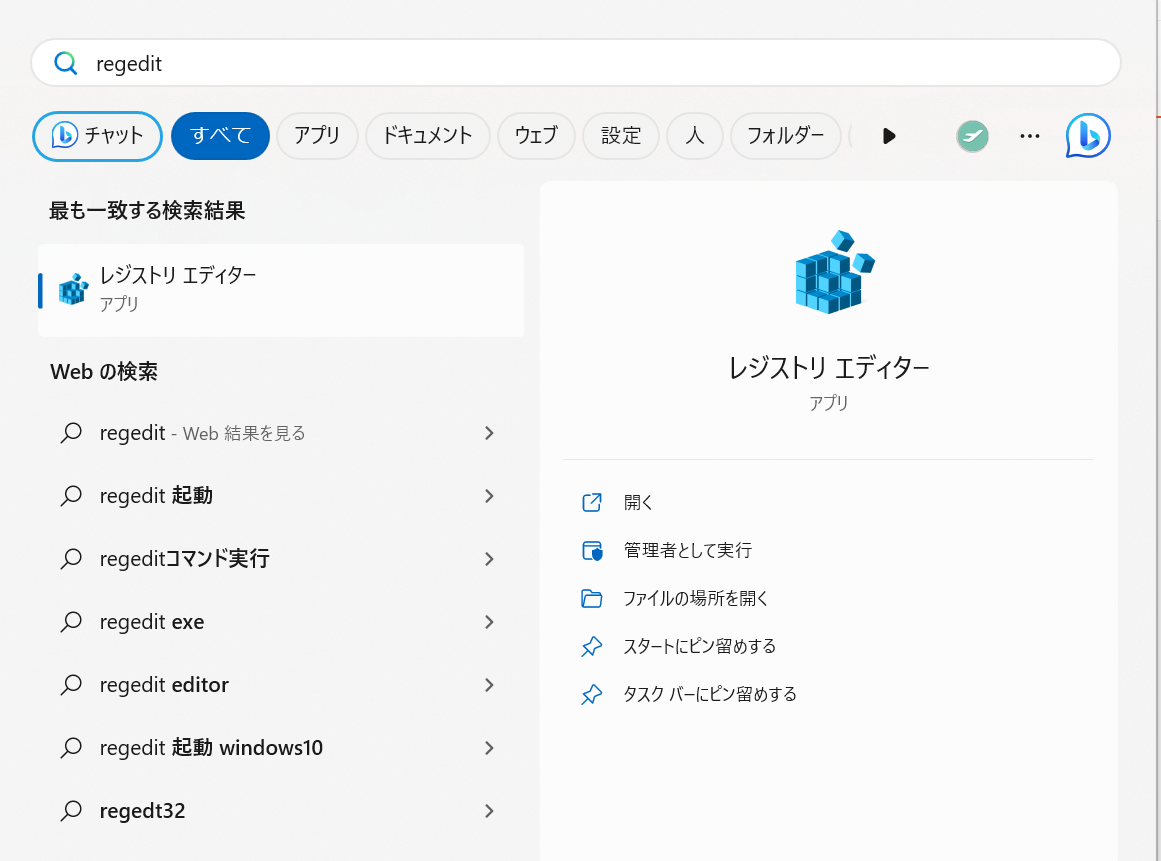Expand the 'regedit 起動' chevron arrow
Screen dimensions: 1161x861
click(x=489, y=496)
